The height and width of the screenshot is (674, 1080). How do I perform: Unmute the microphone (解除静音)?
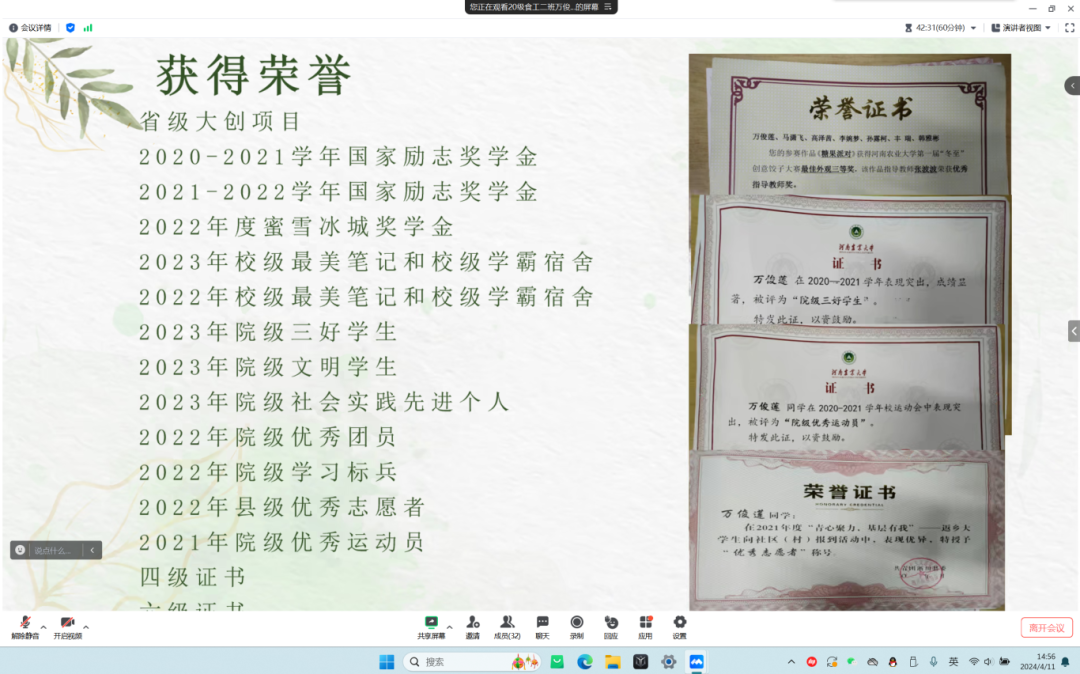[24, 624]
